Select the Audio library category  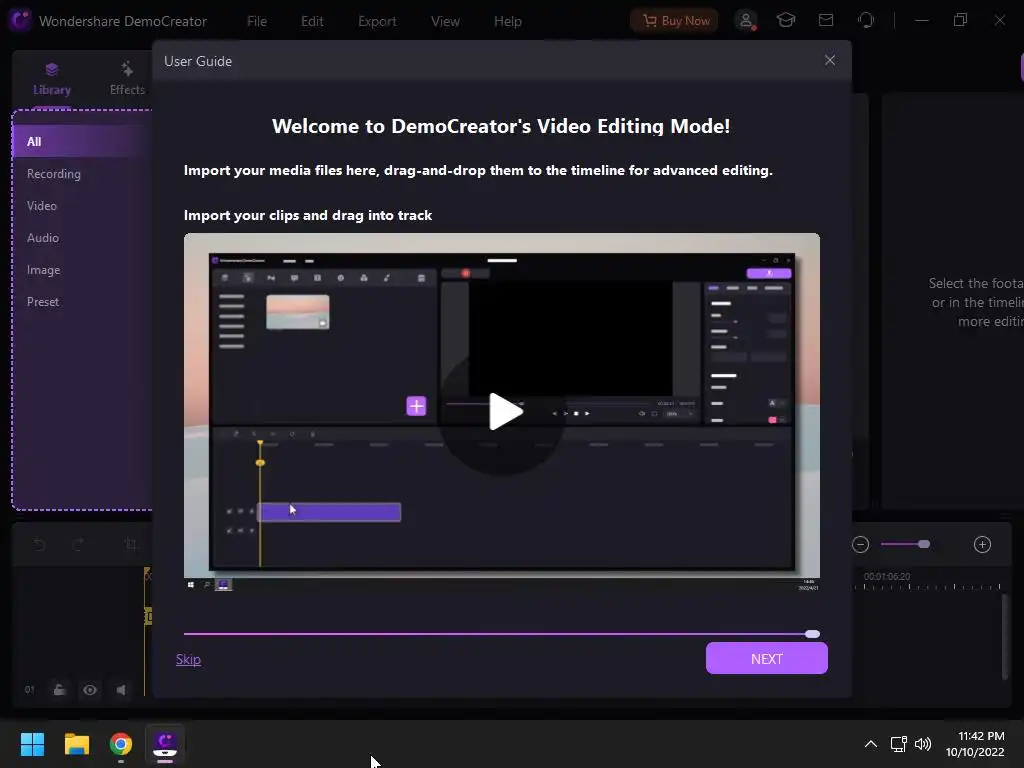point(42,238)
